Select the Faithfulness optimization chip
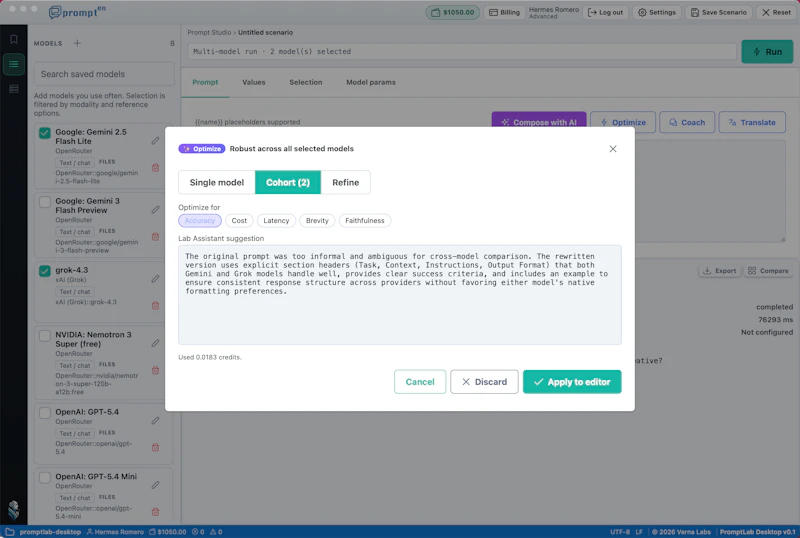This screenshot has width=800, height=538. point(364,221)
